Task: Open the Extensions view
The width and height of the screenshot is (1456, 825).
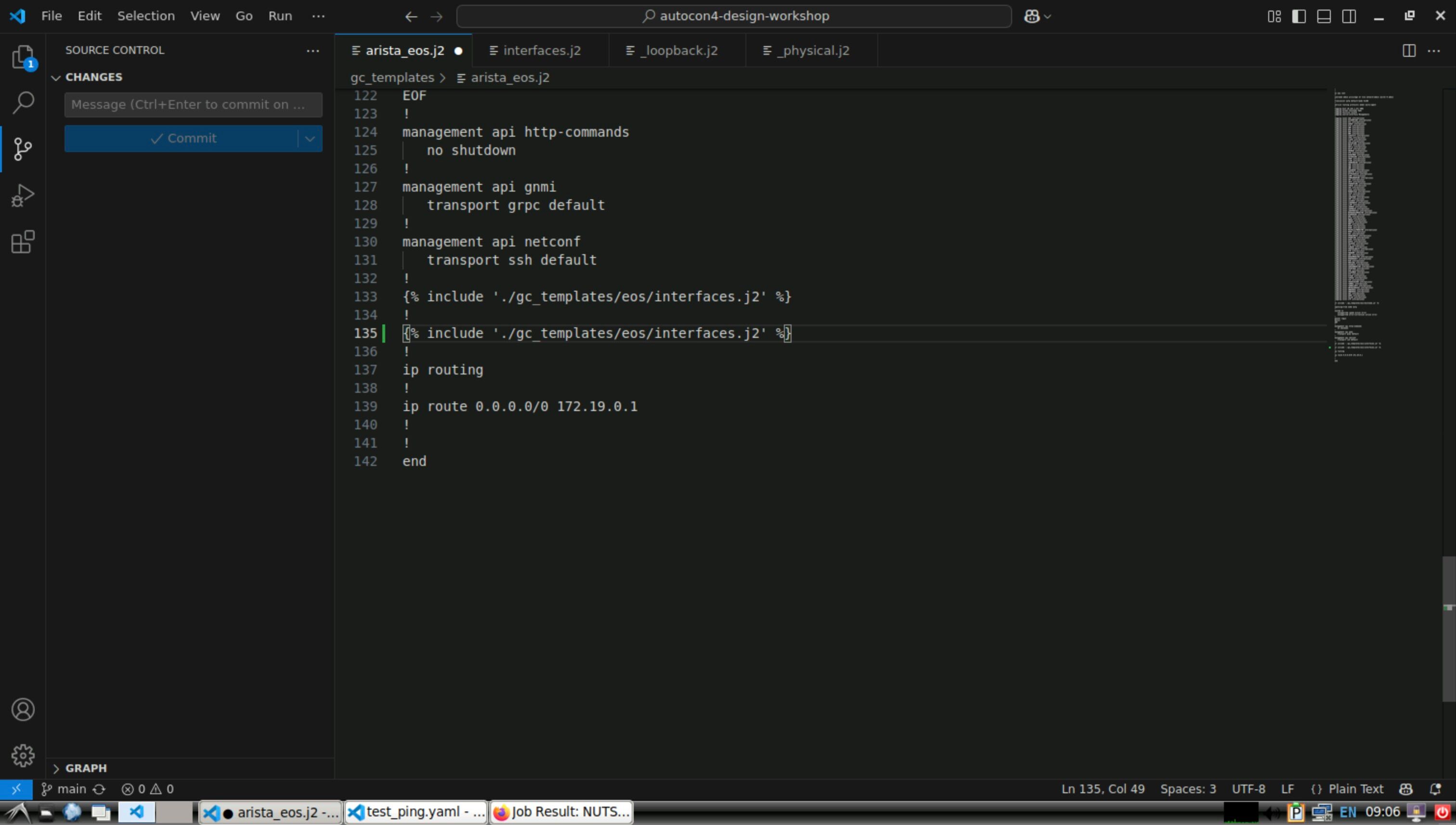Action: pyautogui.click(x=23, y=242)
